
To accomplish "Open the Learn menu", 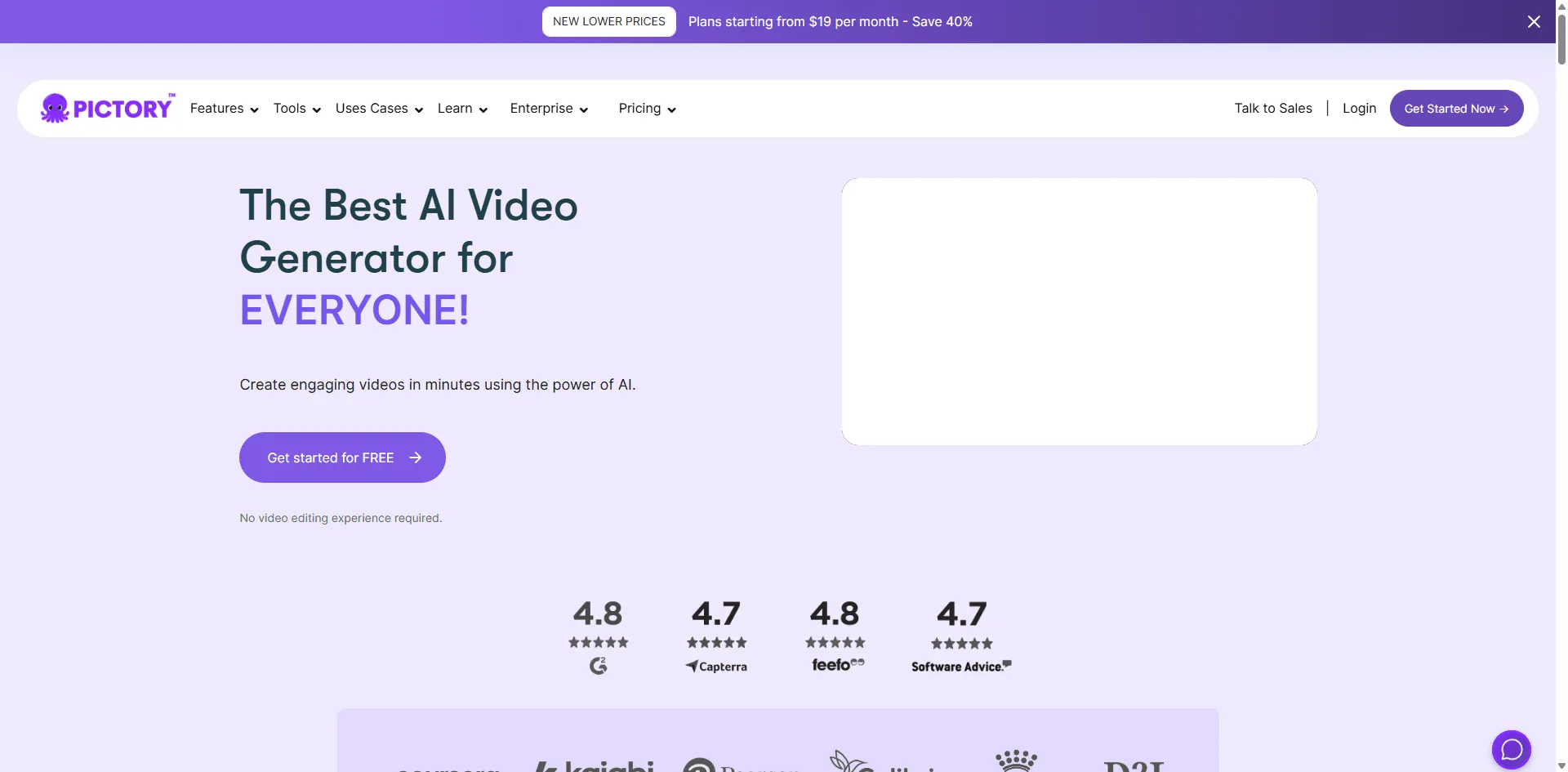I will (x=462, y=109).
